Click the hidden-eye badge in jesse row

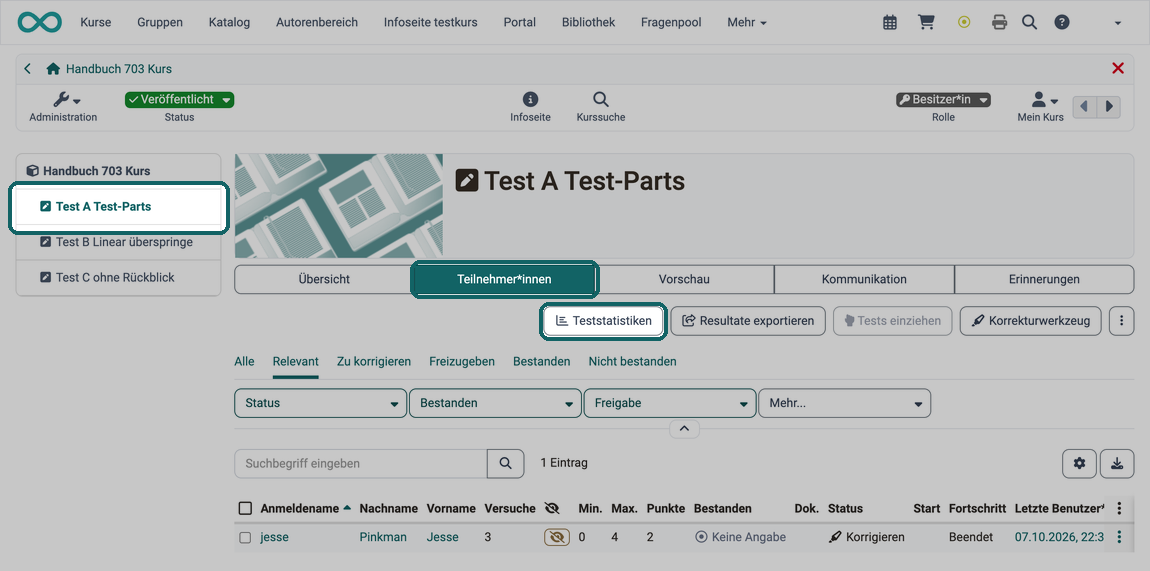point(557,537)
